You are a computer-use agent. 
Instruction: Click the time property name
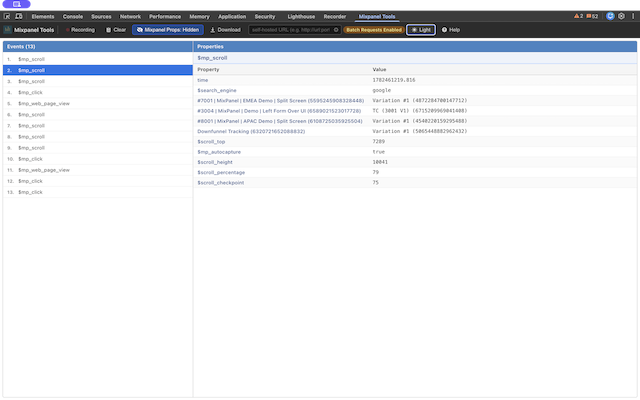[x=202, y=80]
